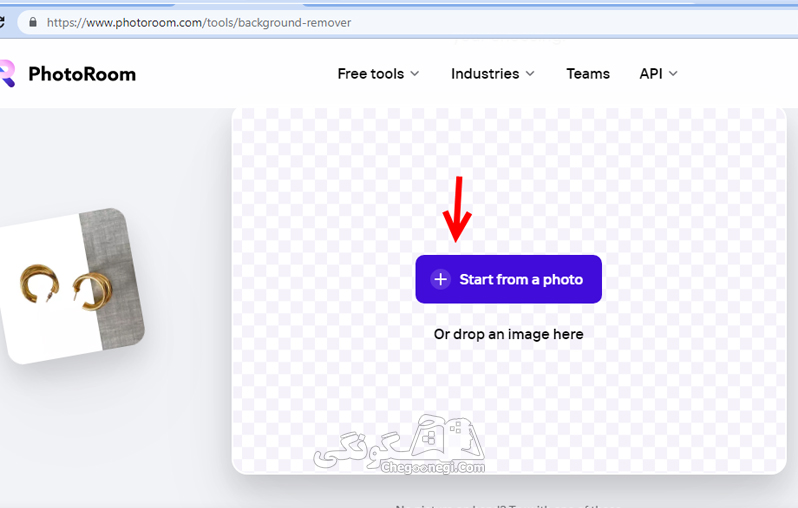Open the API menu
Viewport: 798px width, 508px height.
[659, 74]
